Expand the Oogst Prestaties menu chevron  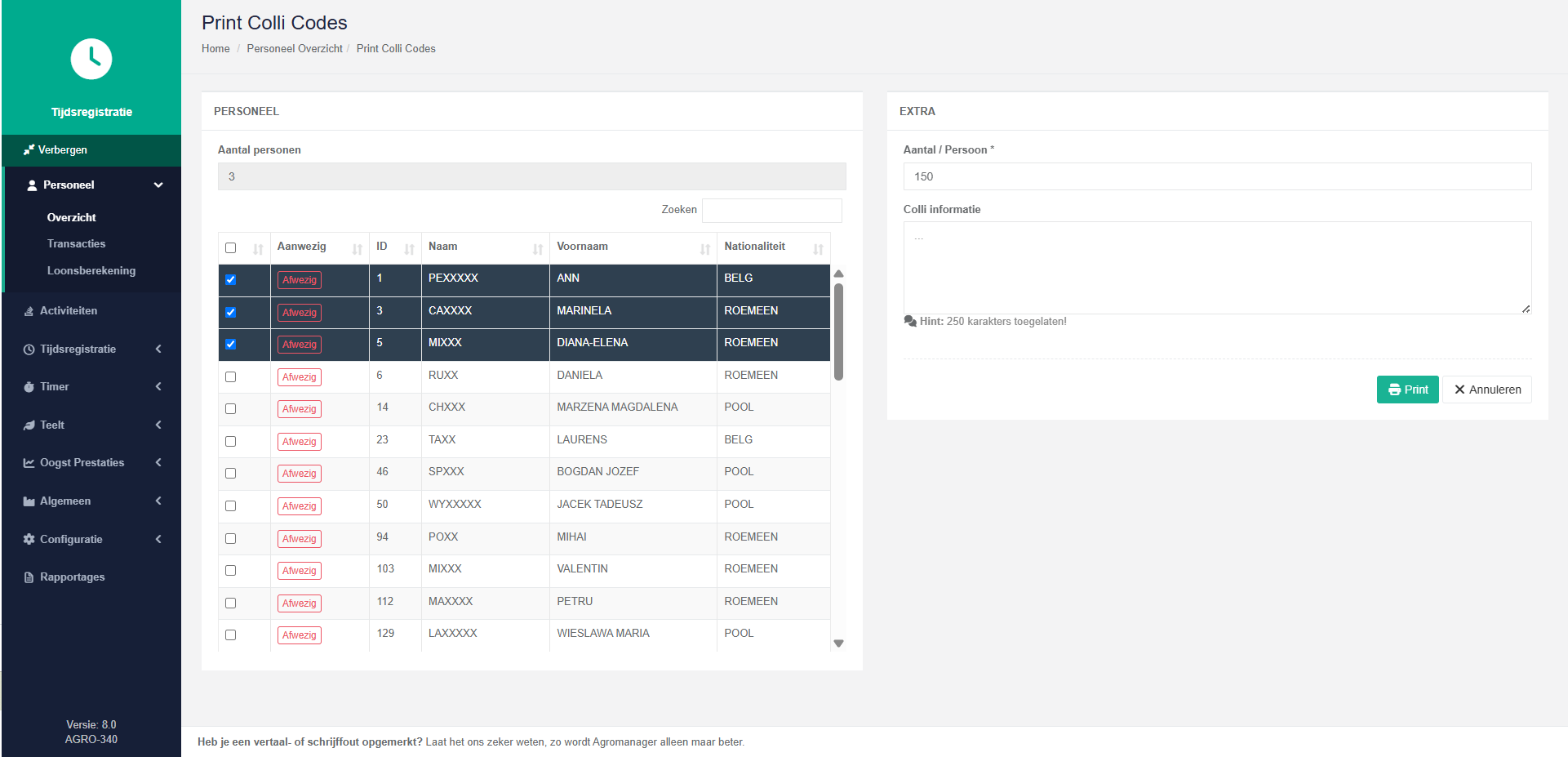(158, 463)
